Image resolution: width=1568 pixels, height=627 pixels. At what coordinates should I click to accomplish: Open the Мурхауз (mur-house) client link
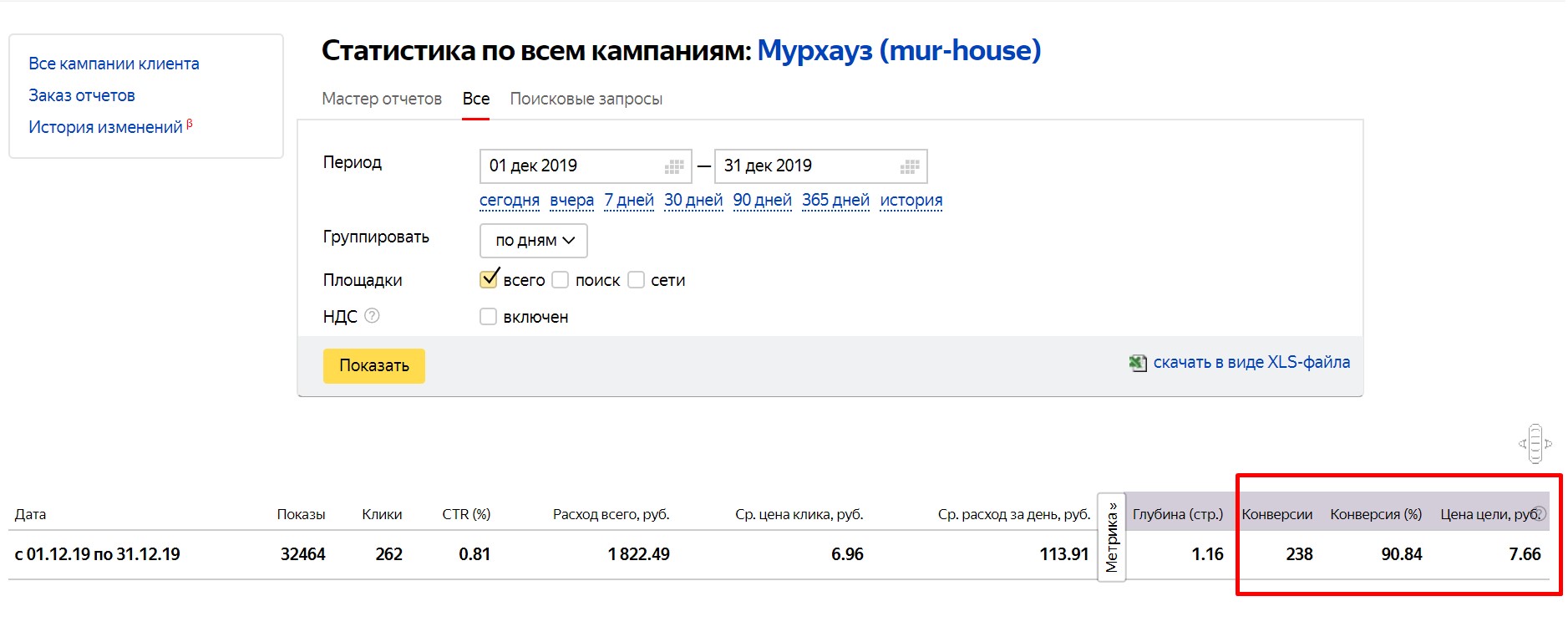(x=899, y=50)
